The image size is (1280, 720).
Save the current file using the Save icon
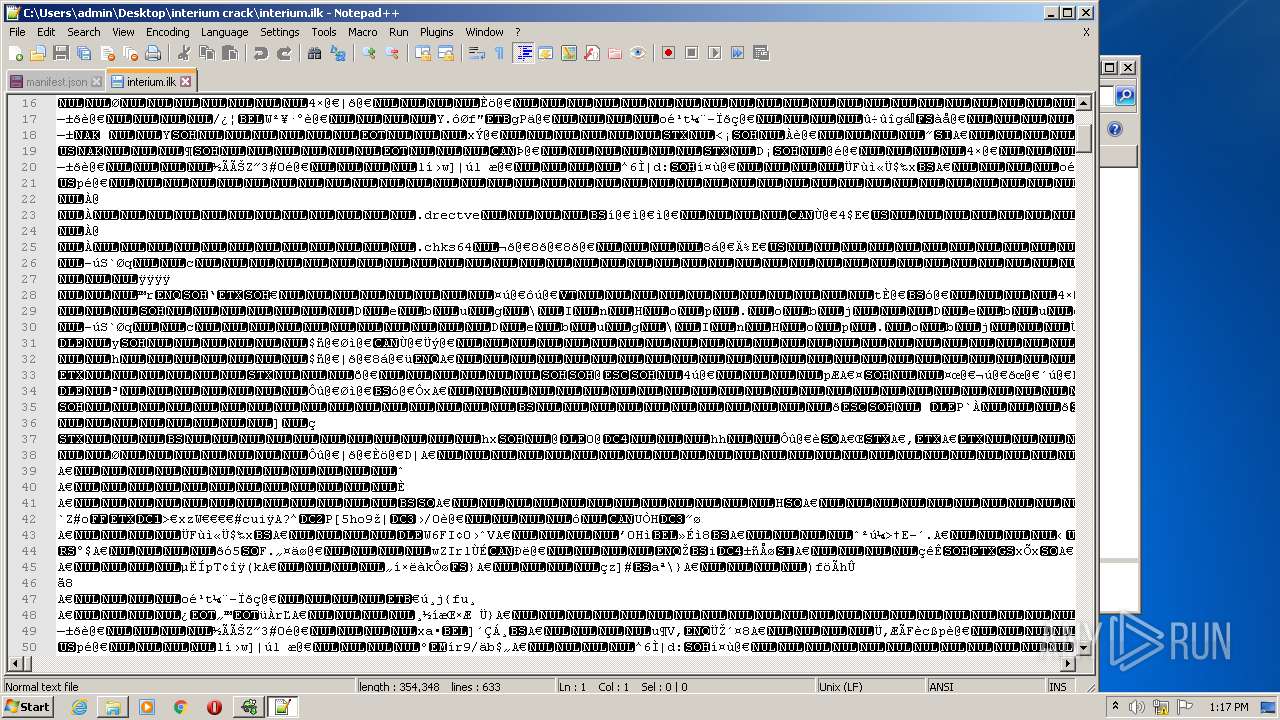[61, 53]
